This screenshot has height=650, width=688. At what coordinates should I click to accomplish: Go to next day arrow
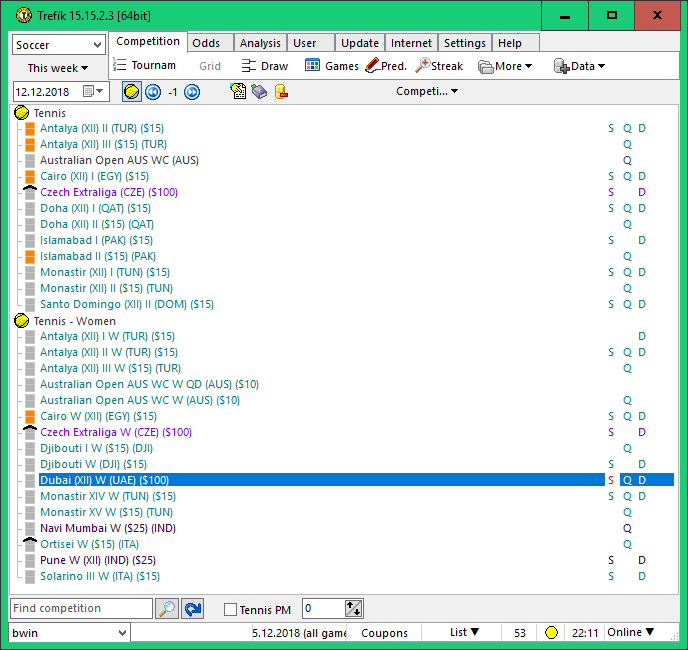(x=192, y=92)
